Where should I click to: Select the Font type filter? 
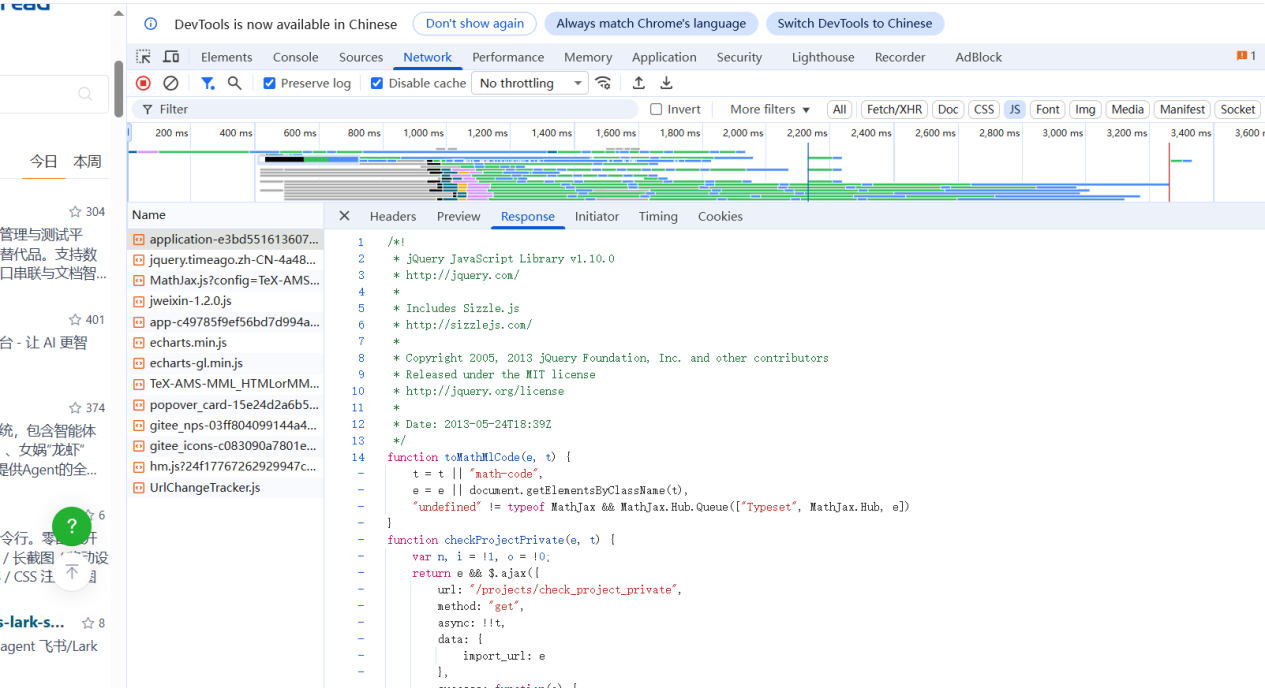1048,109
